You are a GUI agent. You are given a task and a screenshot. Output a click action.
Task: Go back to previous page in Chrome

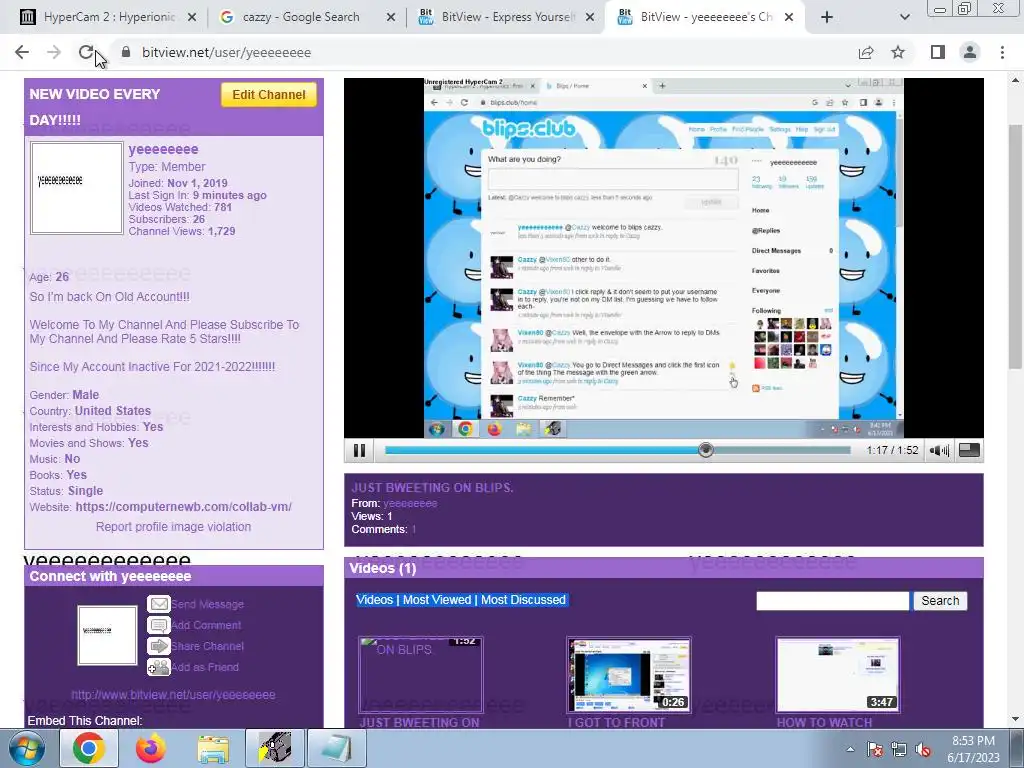(22, 52)
